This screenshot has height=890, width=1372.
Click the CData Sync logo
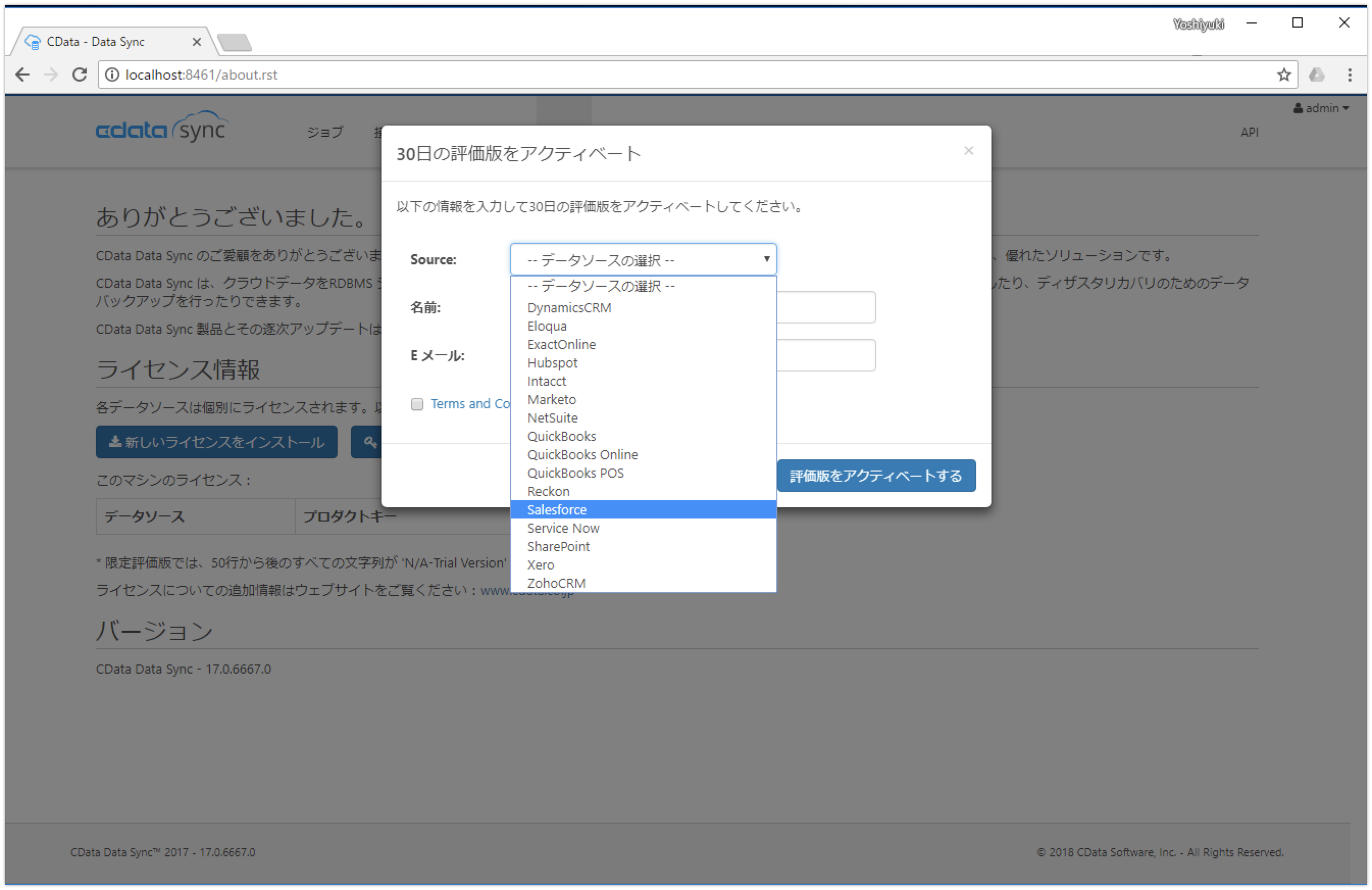coord(162,128)
